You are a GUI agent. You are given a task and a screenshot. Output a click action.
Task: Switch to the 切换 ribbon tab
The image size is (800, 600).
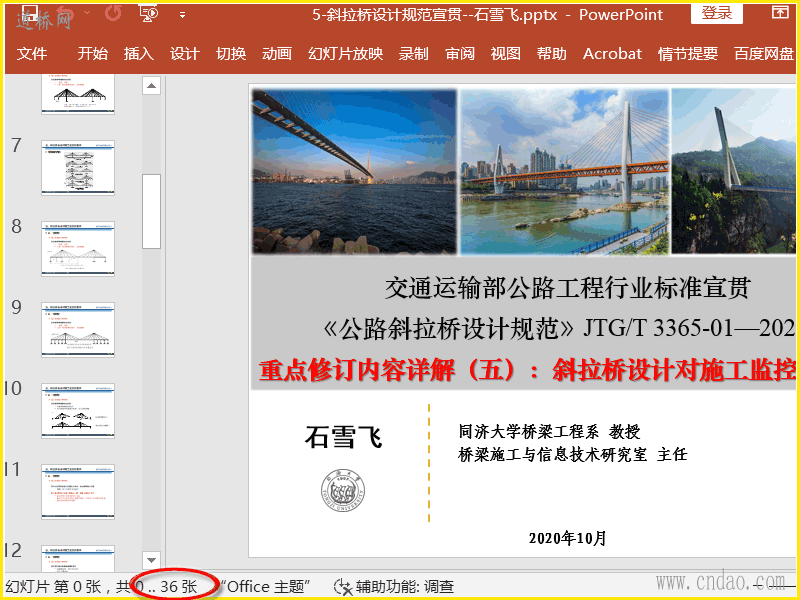231,54
